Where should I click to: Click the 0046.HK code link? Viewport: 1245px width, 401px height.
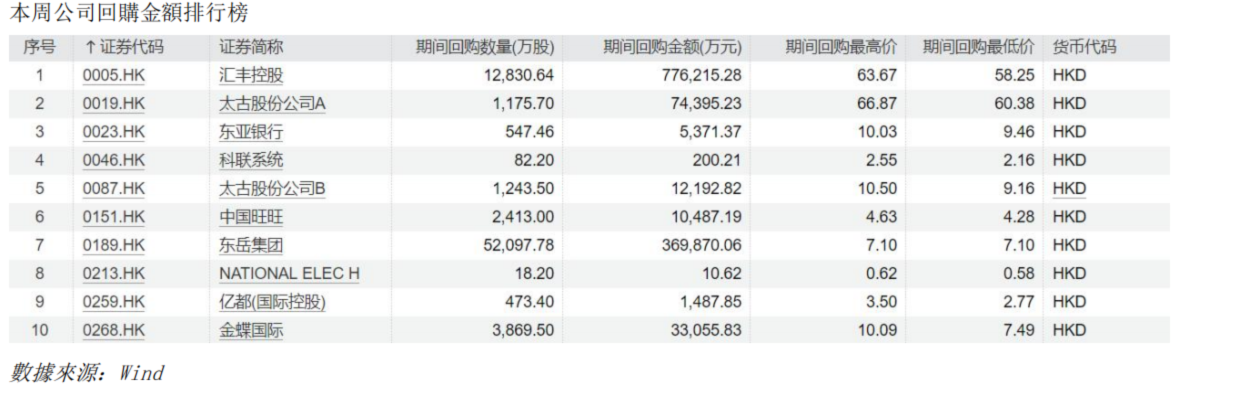(x=114, y=160)
